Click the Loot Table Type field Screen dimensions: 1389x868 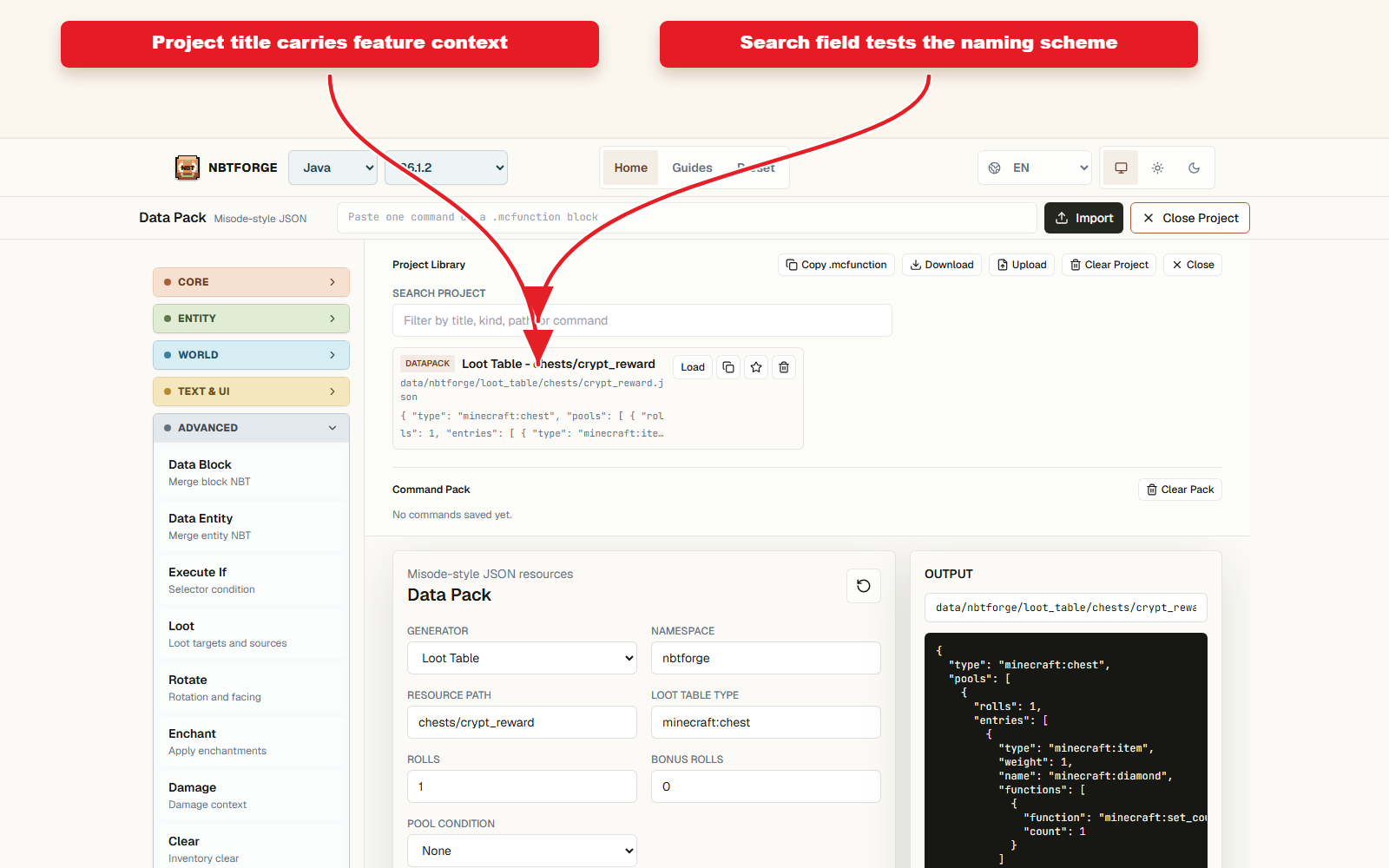(x=766, y=722)
